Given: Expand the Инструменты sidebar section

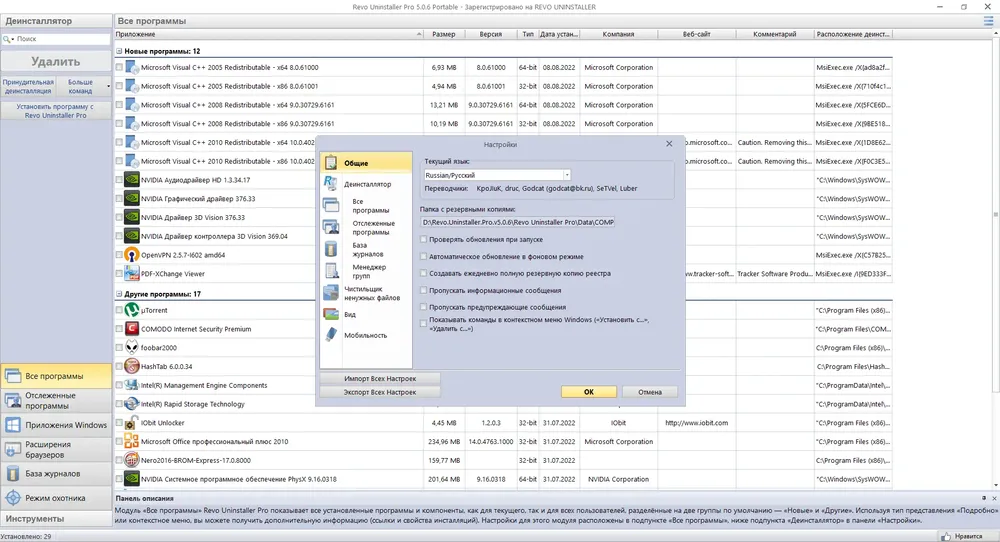Looking at the screenshot, I should 56,518.
